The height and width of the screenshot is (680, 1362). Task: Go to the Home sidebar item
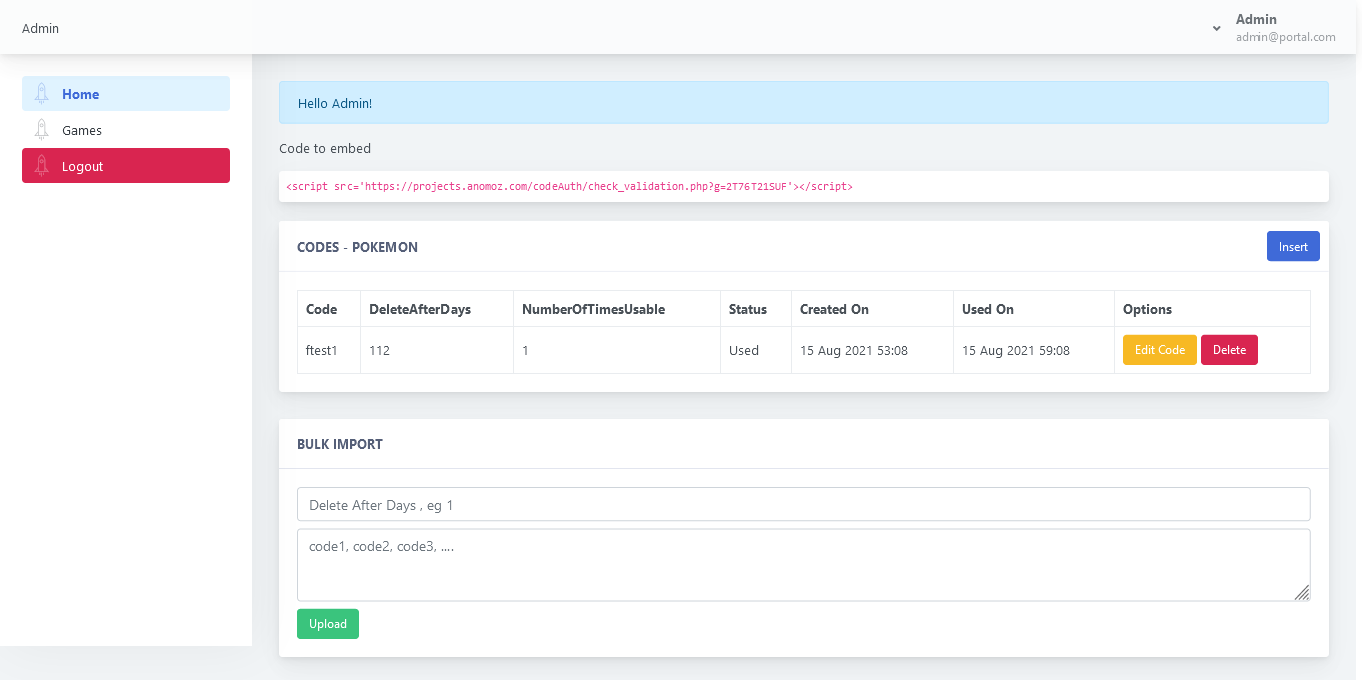pyautogui.click(x=81, y=94)
